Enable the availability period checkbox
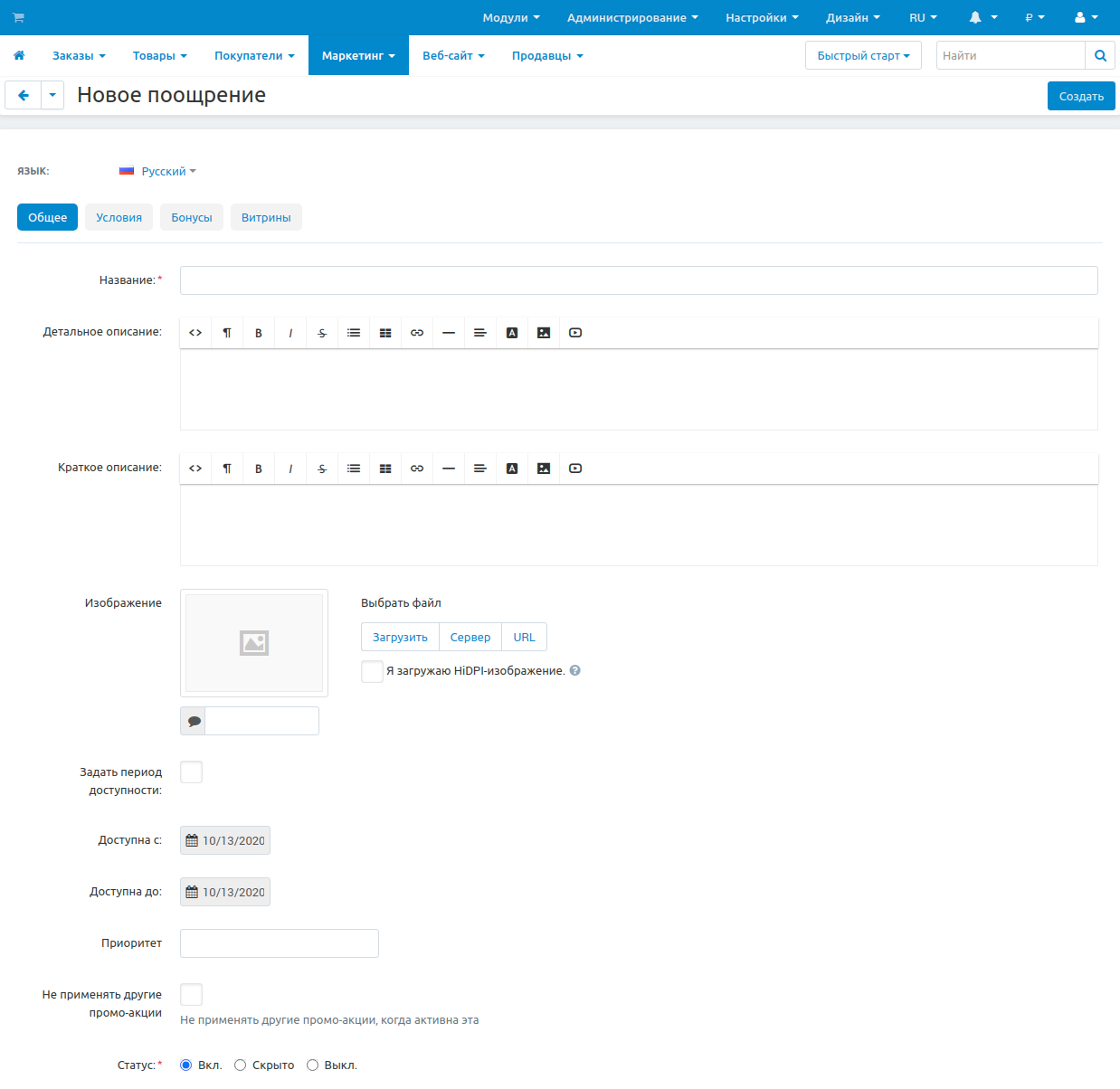The width and height of the screenshot is (1120, 1089). click(191, 772)
